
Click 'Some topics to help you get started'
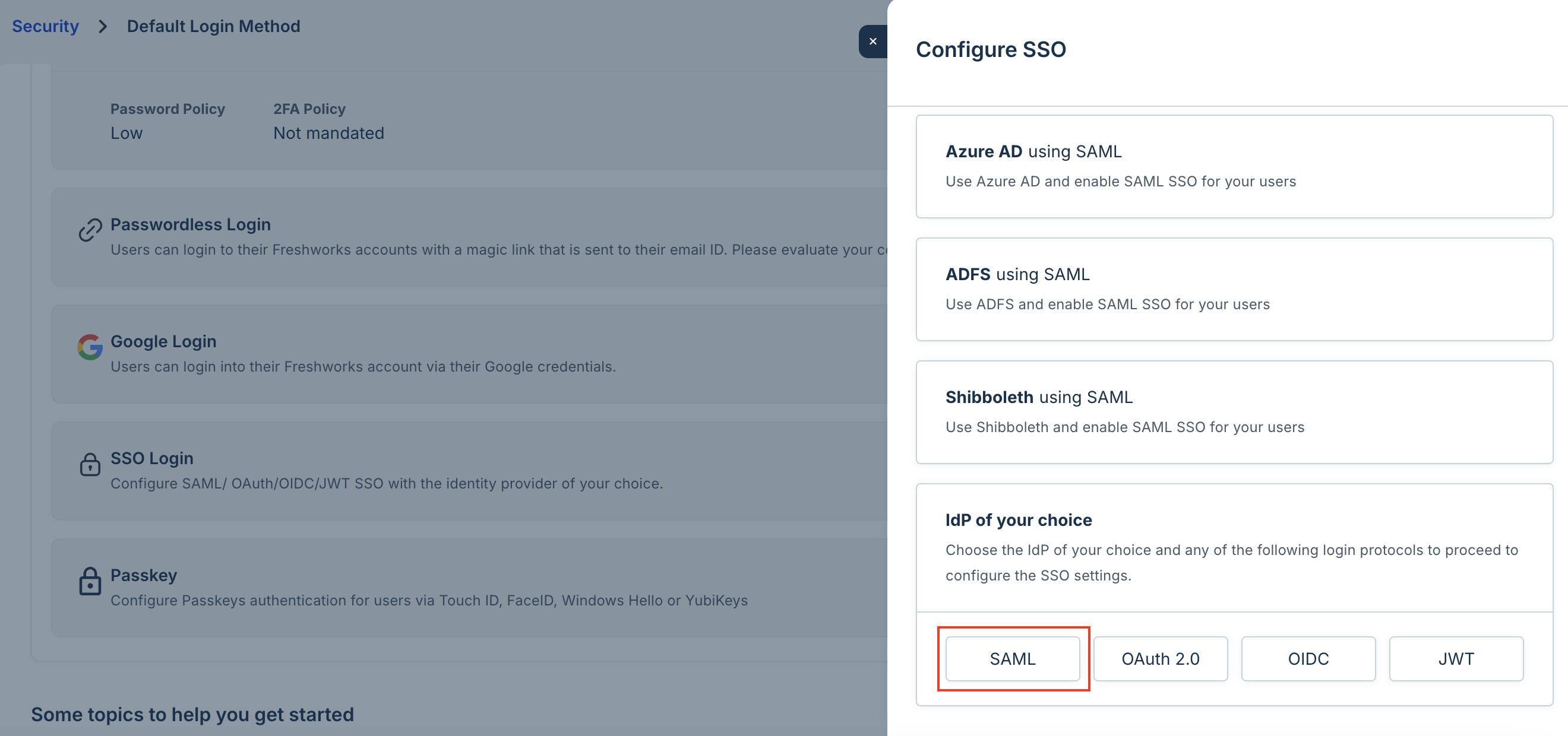[x=192, y=714]
